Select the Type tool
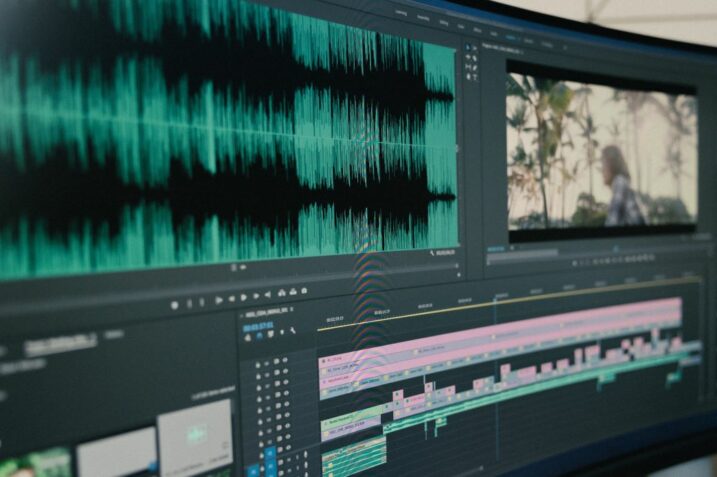Image resolution: width=717 pixels, height=477 pixels. pos(475,77)
